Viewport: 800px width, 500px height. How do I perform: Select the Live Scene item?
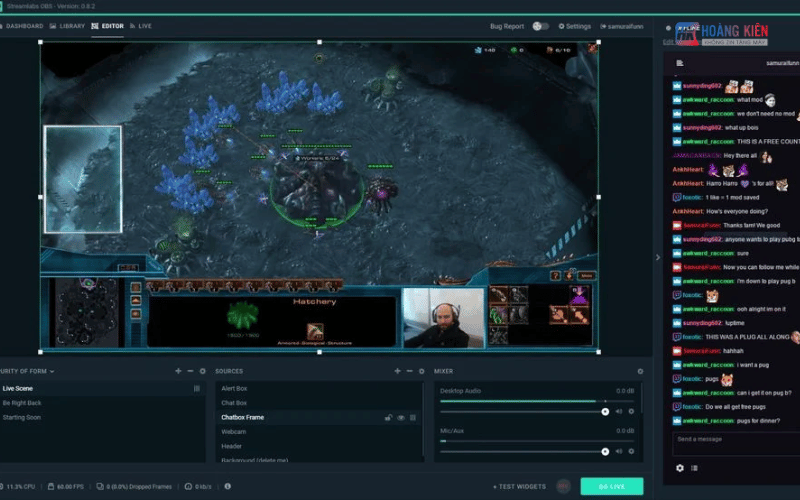(102, 388)
